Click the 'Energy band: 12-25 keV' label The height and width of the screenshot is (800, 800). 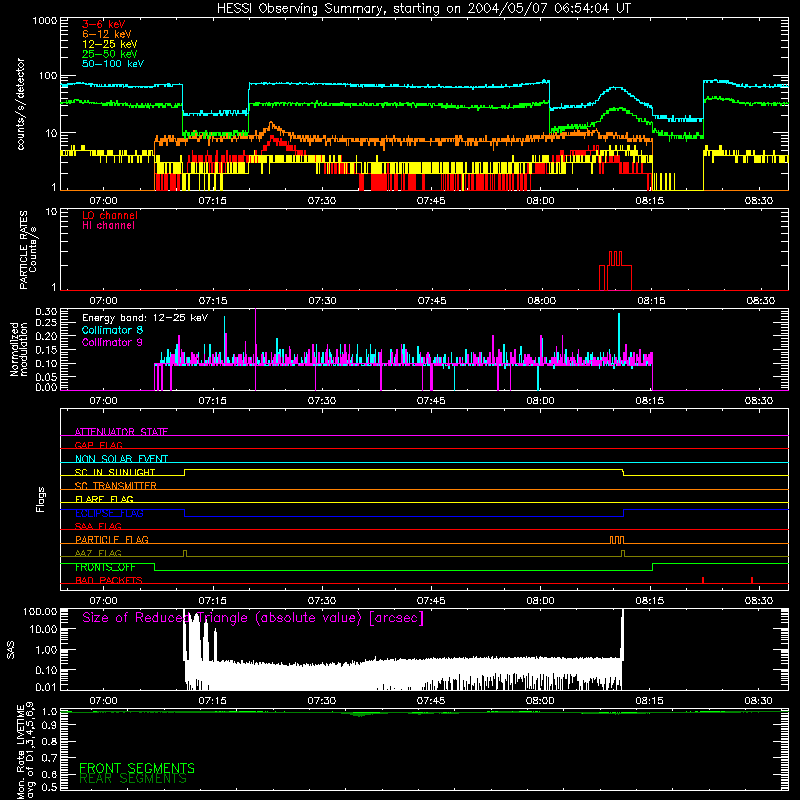pyautogui.click(x=144, y=318)
